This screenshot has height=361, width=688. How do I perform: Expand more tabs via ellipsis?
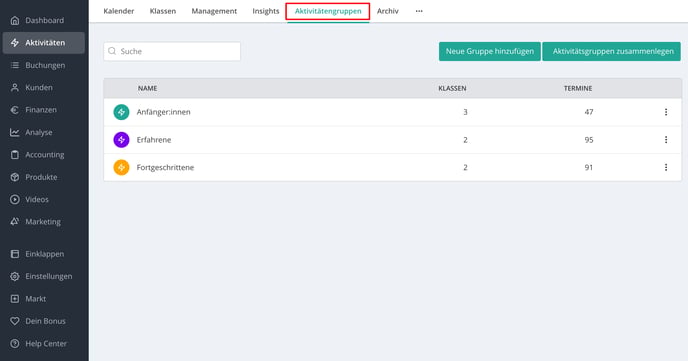[419, 11]
